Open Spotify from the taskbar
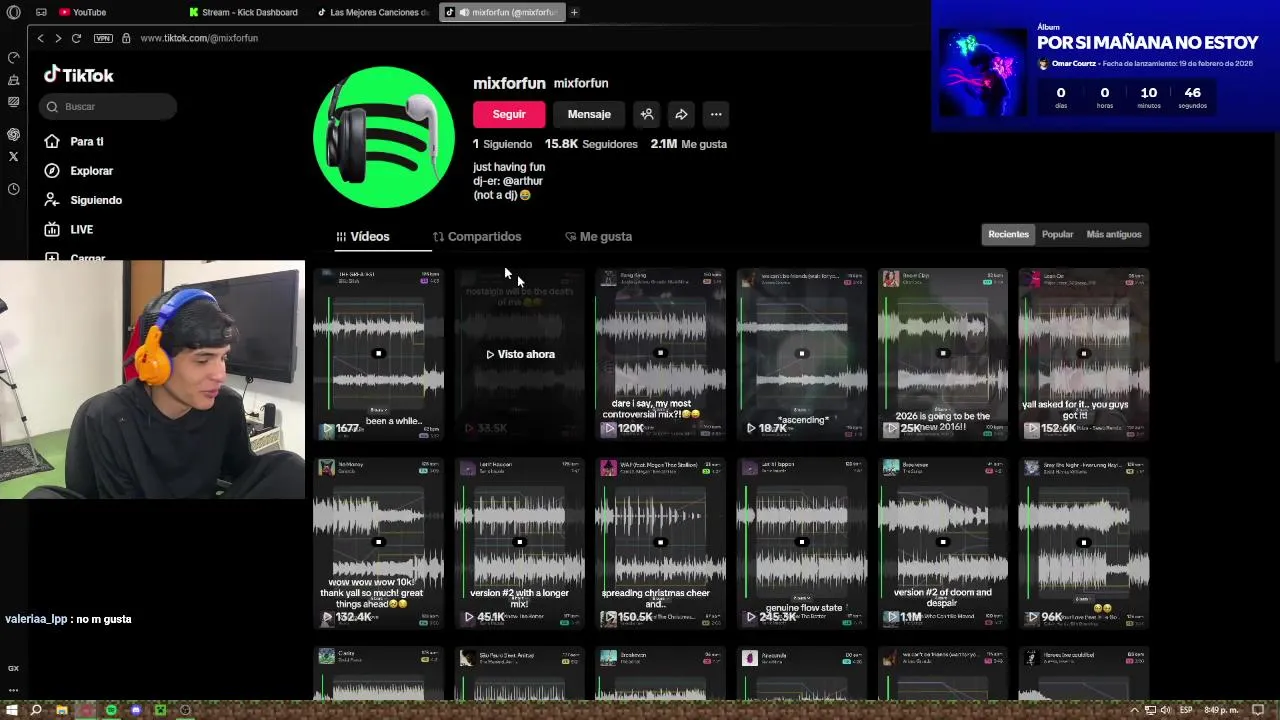1280x720 pixels. click(111, 710)
